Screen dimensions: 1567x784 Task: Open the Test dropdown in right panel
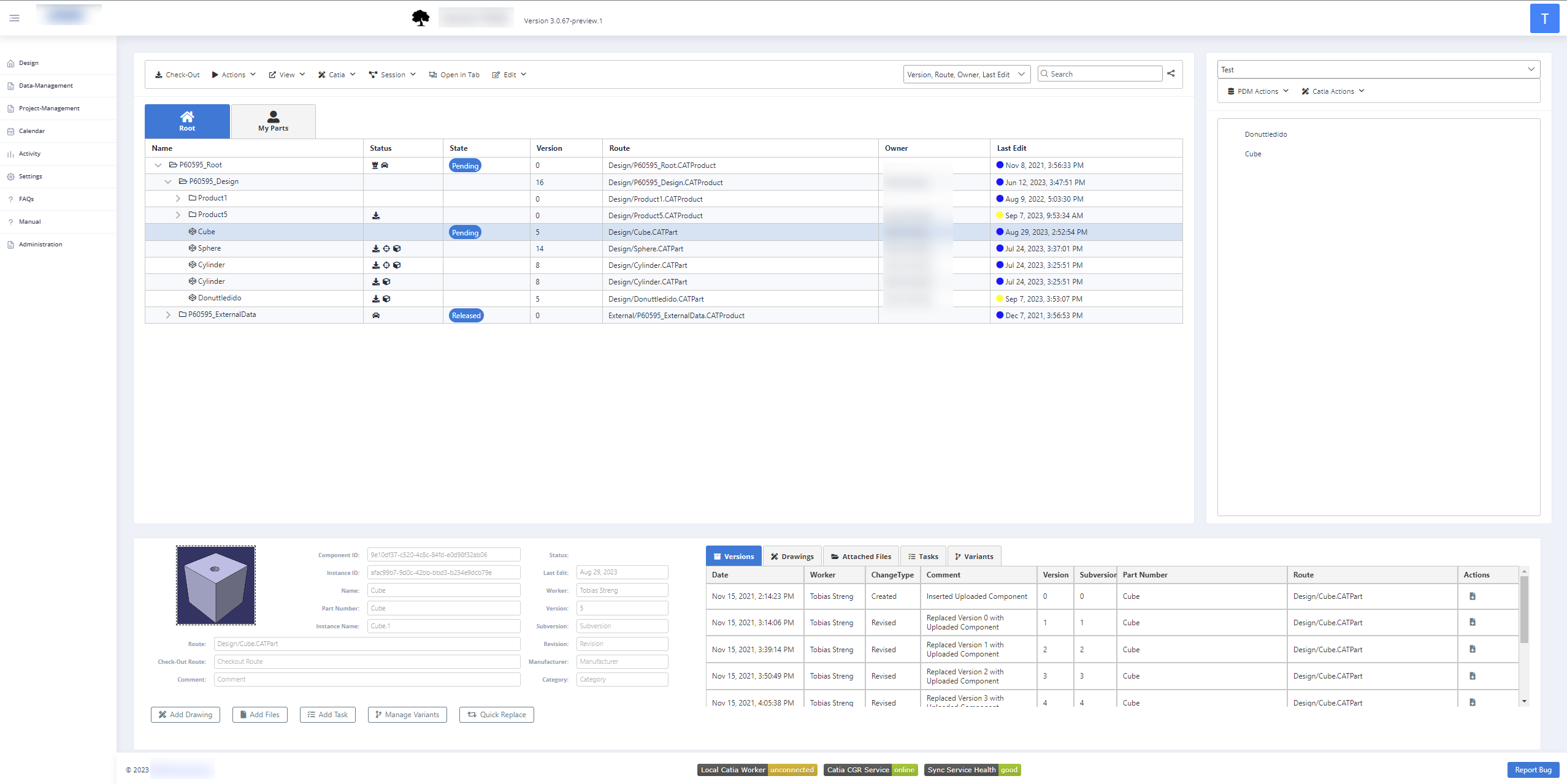[1377, 70]
